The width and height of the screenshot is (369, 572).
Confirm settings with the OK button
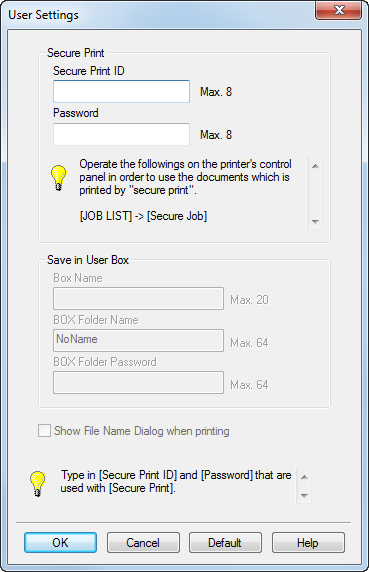61,542
